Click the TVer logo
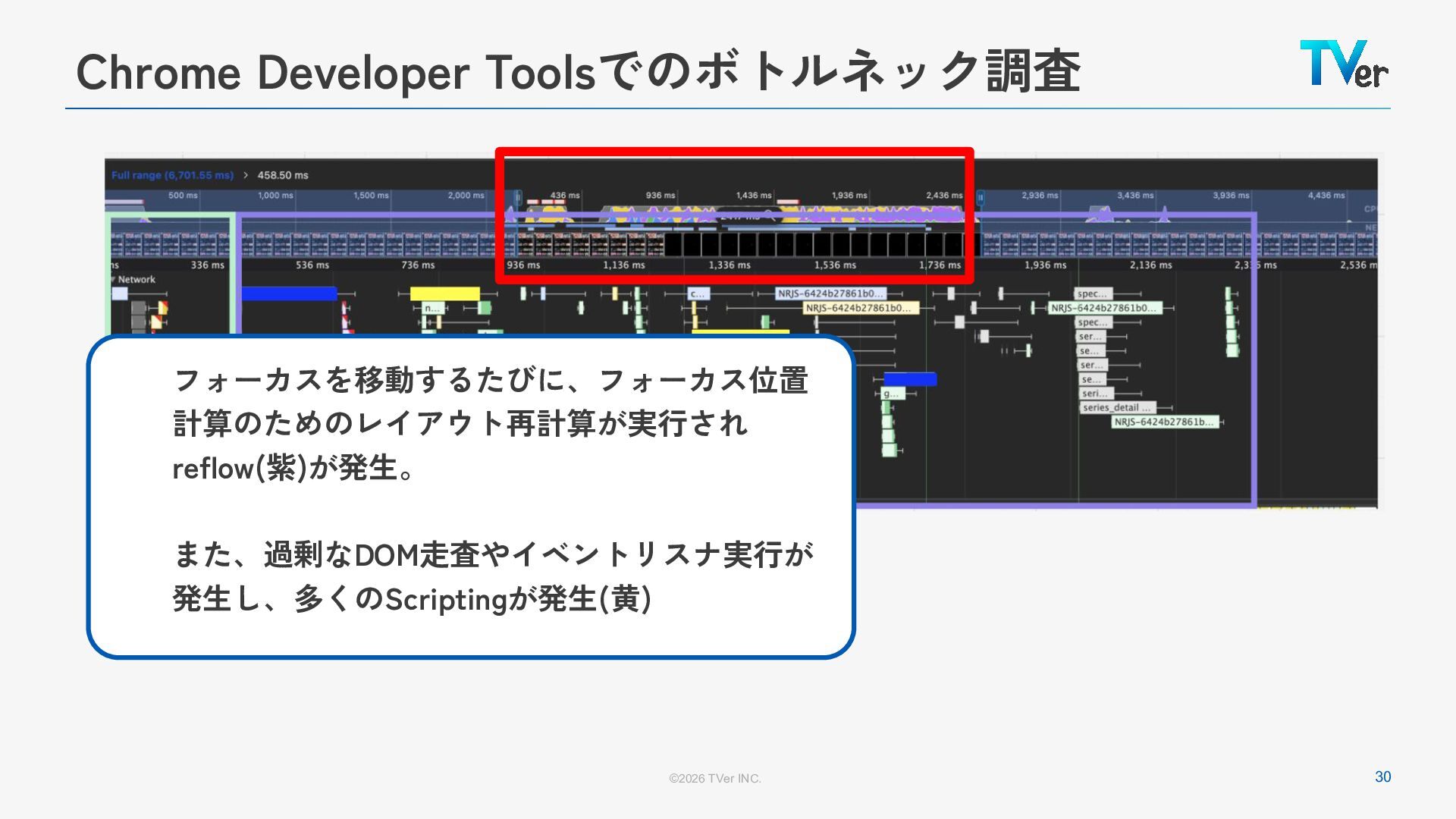The width and height of the screenshot is (1456, 819). click(1344, 64)
